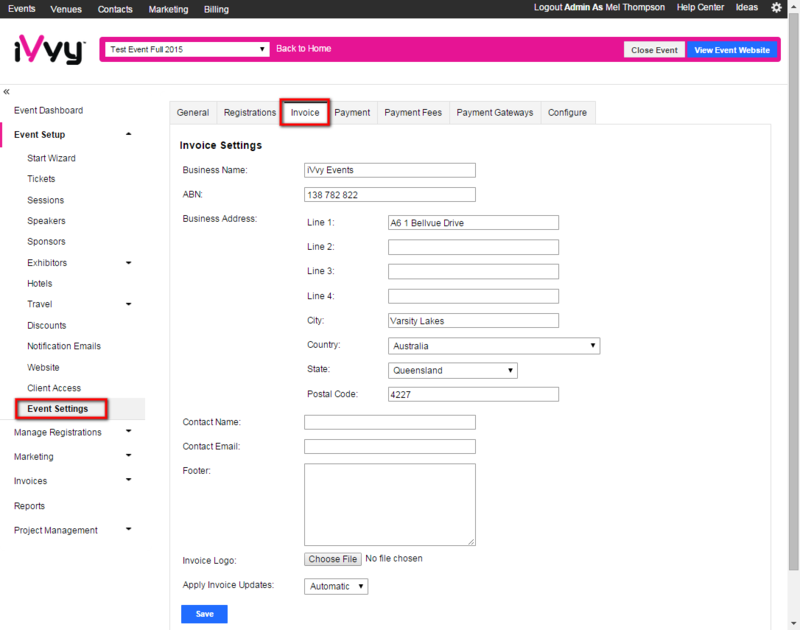800x630 pixels.
Task: Click the Business Name input field
Action: coord(389,170)
